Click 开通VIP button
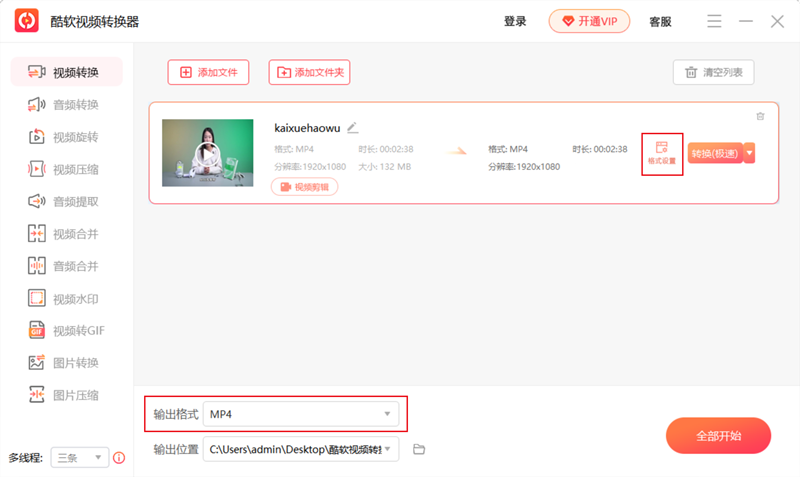The width and height of the screenshot is (800, 477). pyautogui.click(x=589, y=21)
